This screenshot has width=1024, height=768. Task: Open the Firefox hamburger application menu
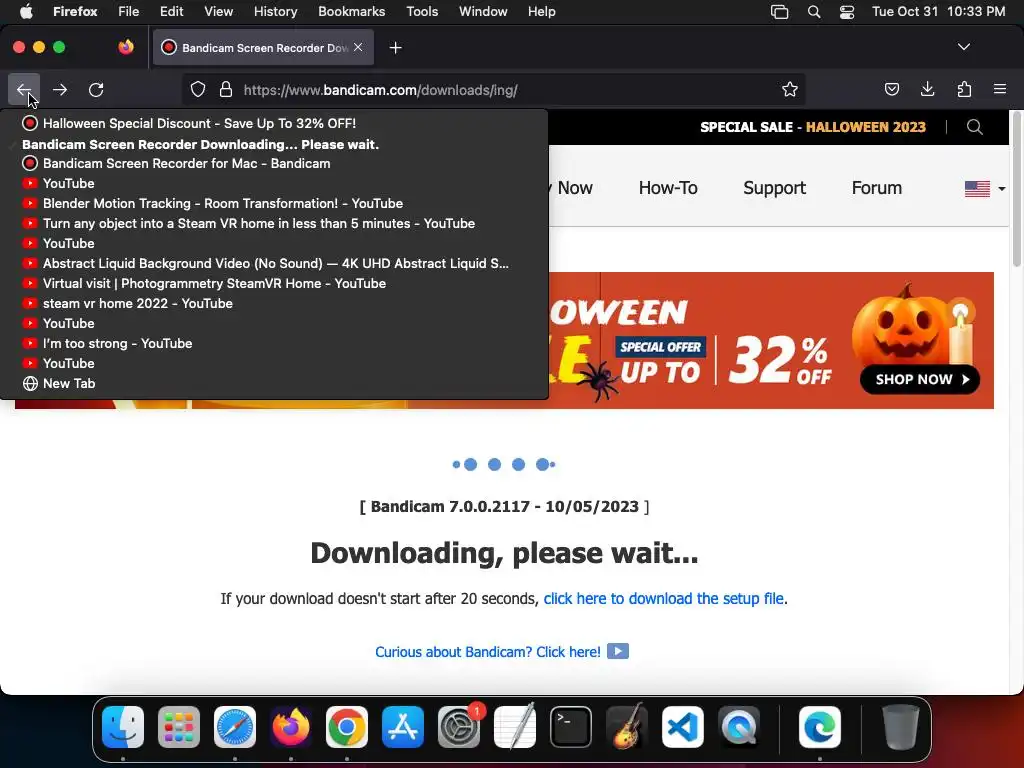(x=1000, y=89)
